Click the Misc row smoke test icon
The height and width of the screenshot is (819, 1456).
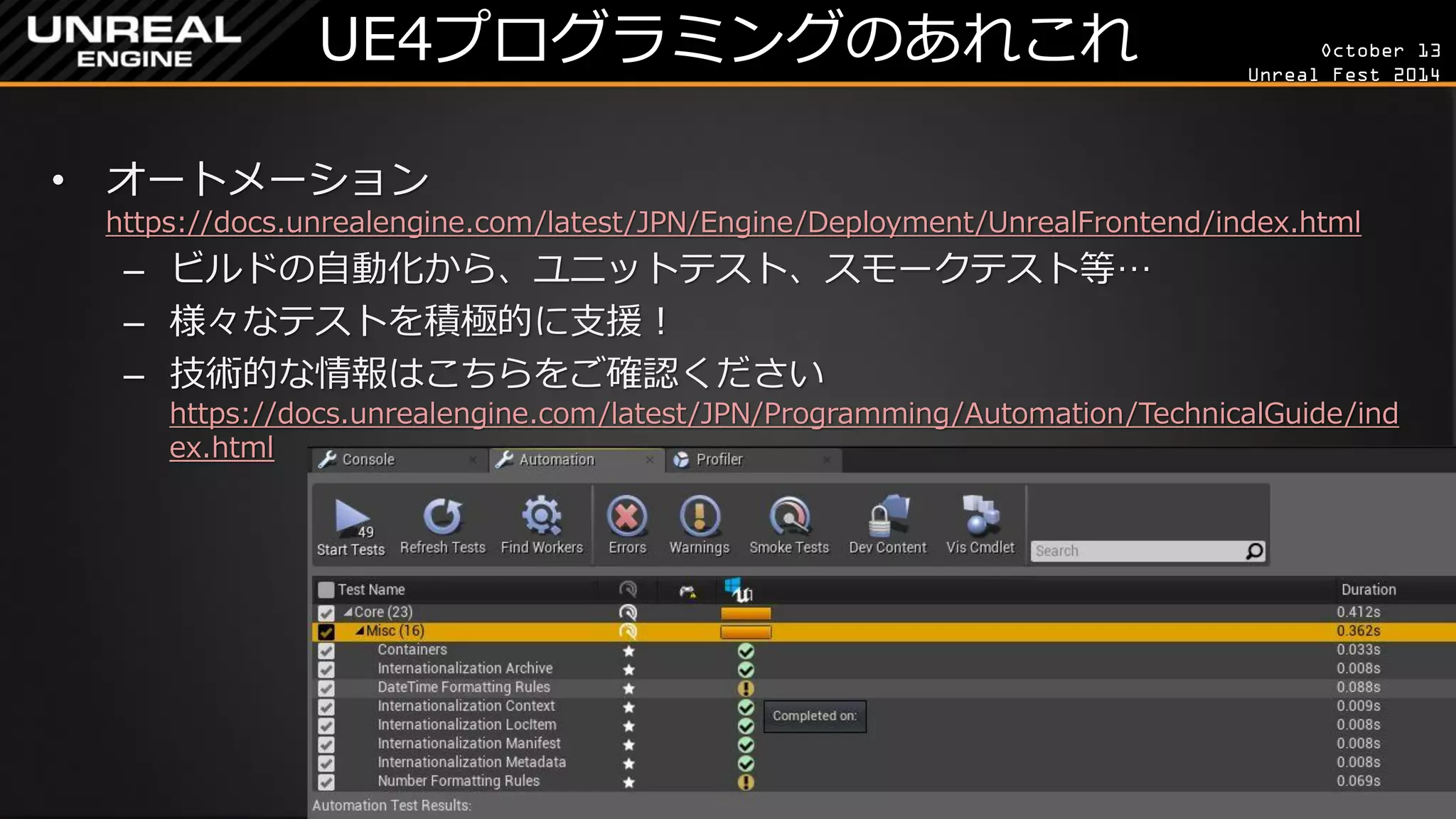(628, 631)
